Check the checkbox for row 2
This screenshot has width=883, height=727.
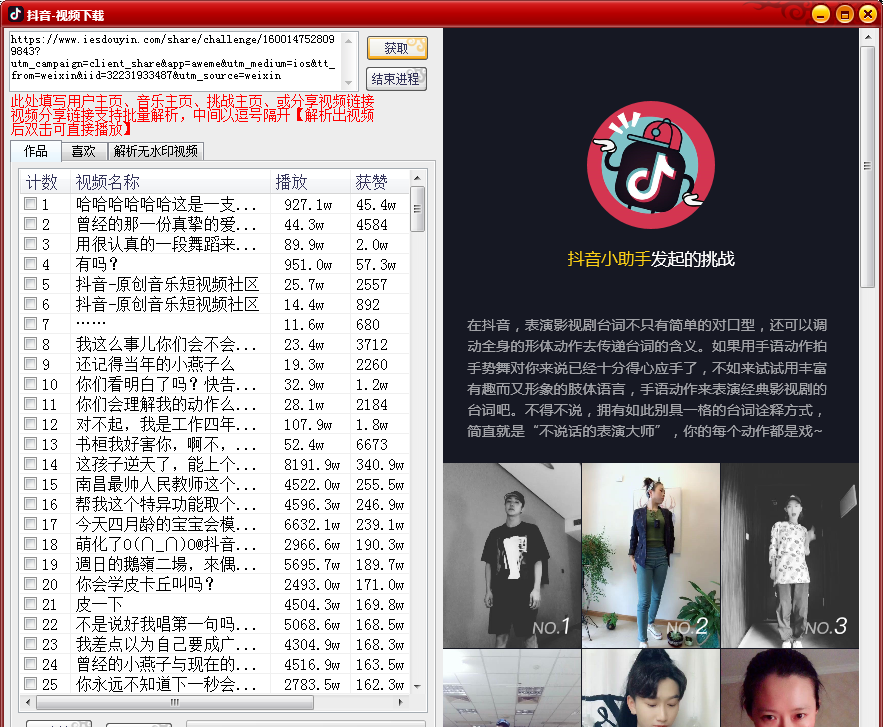[x=30, y=224]
